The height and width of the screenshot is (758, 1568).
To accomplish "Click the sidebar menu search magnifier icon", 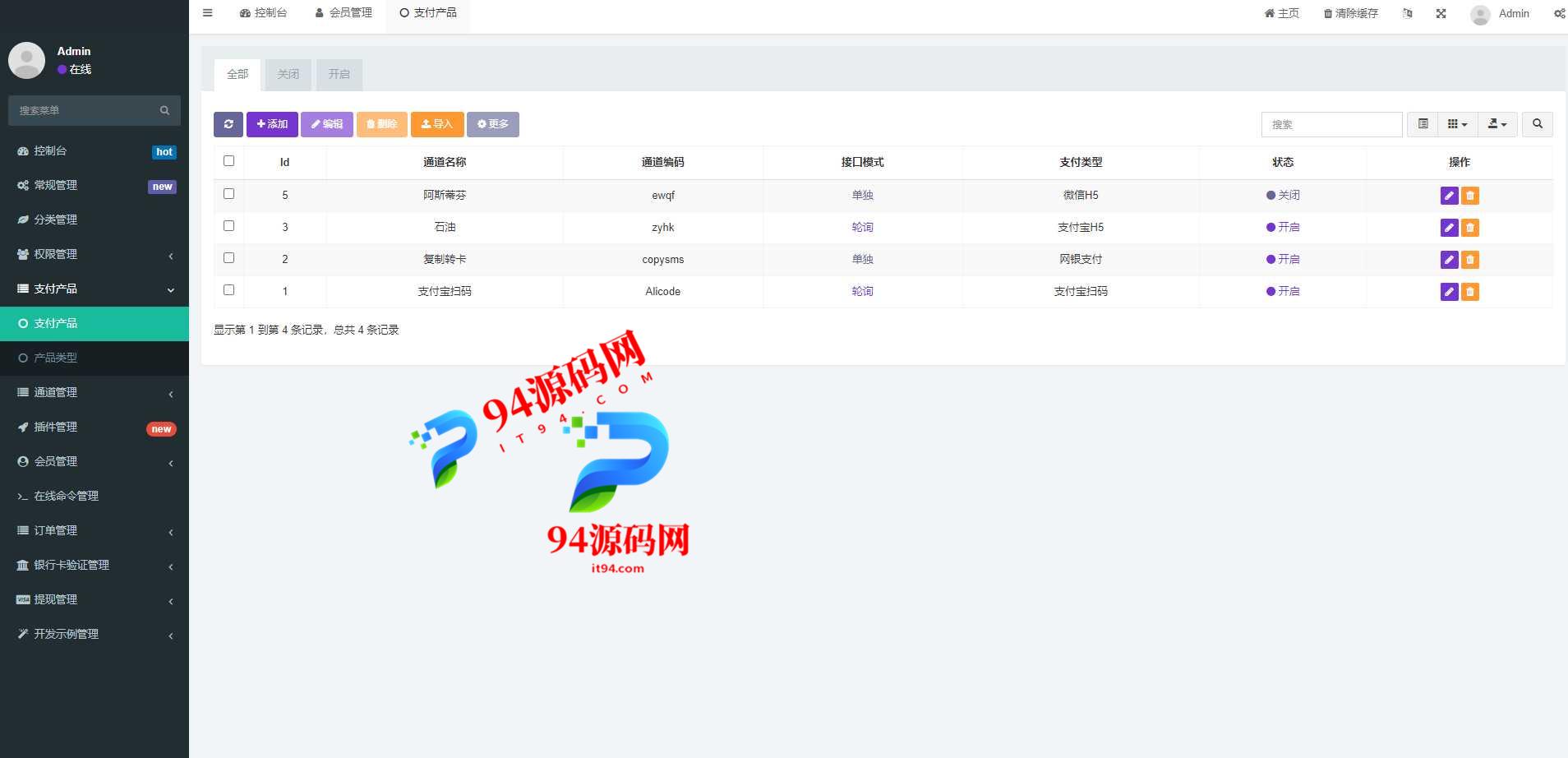I will click(x=164, y=110).
